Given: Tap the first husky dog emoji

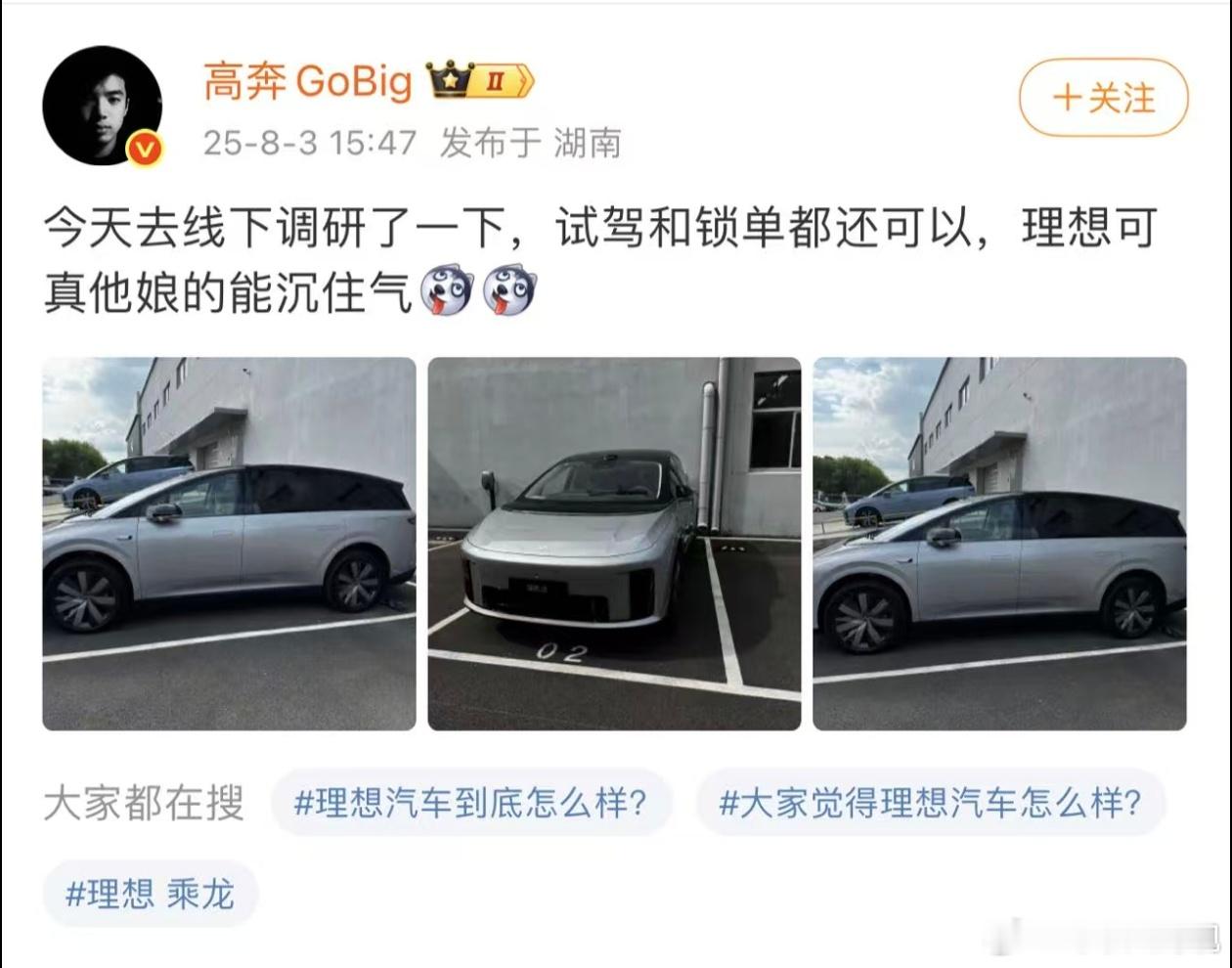Looking at the screenshot, I should (x=447, y=290).
